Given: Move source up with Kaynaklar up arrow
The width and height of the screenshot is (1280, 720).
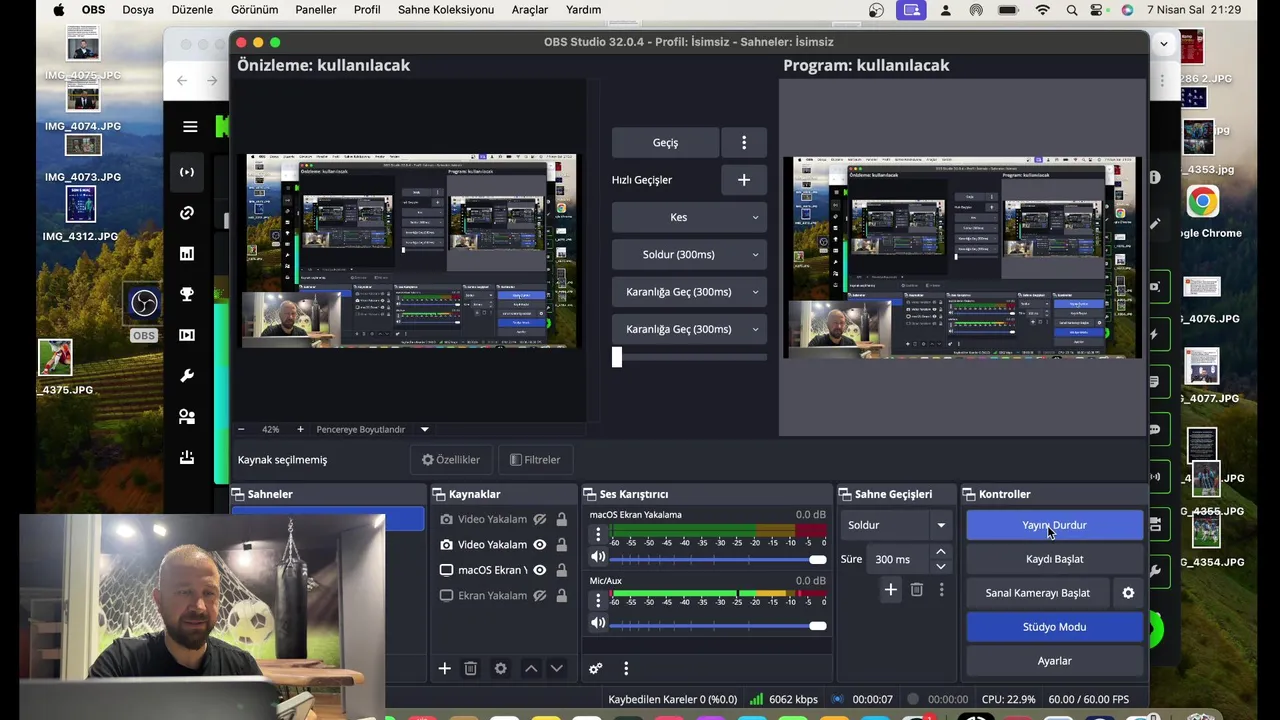Looking at the screenshot, I should click(x=531, y=668).
